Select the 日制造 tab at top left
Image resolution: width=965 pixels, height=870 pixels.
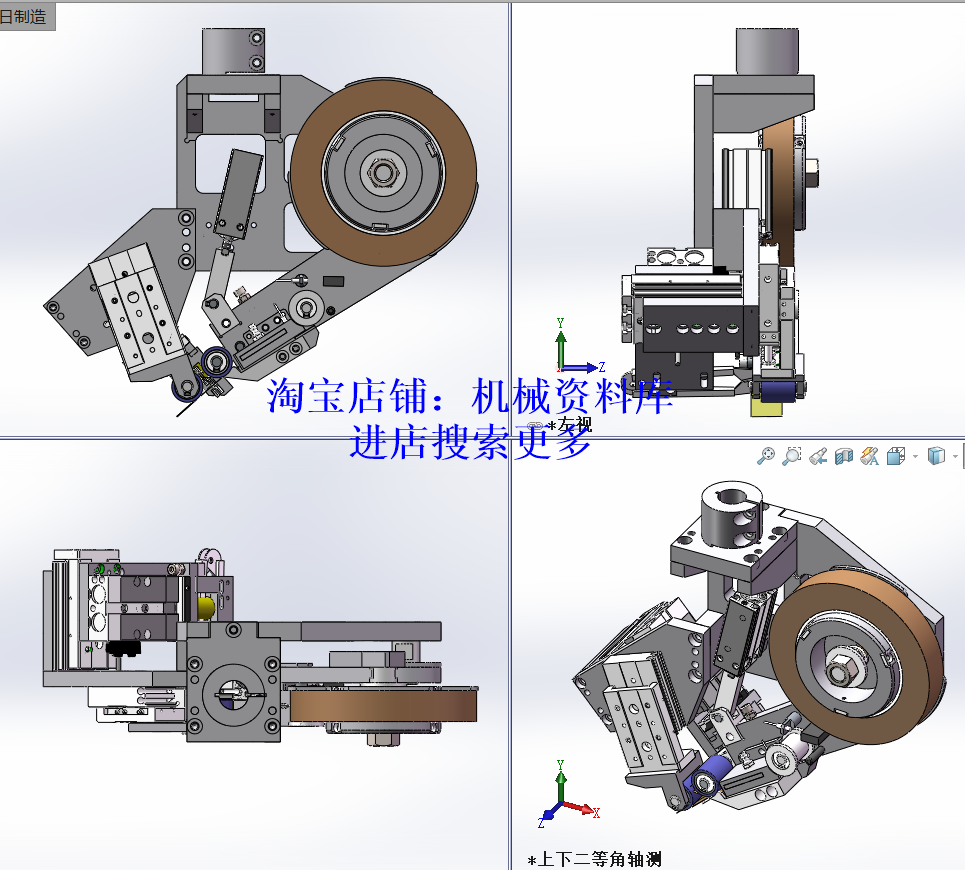pyautogui.click(x=26, y=17)
